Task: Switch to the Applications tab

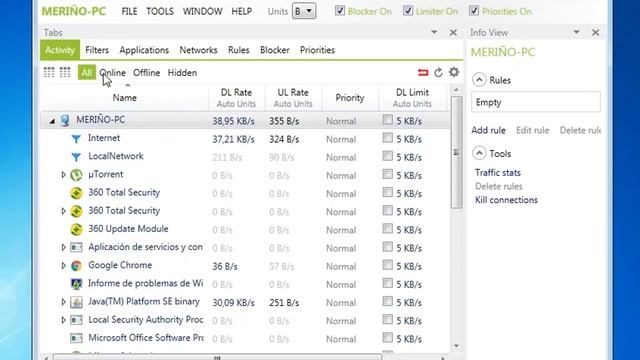Action: (144, 50)
